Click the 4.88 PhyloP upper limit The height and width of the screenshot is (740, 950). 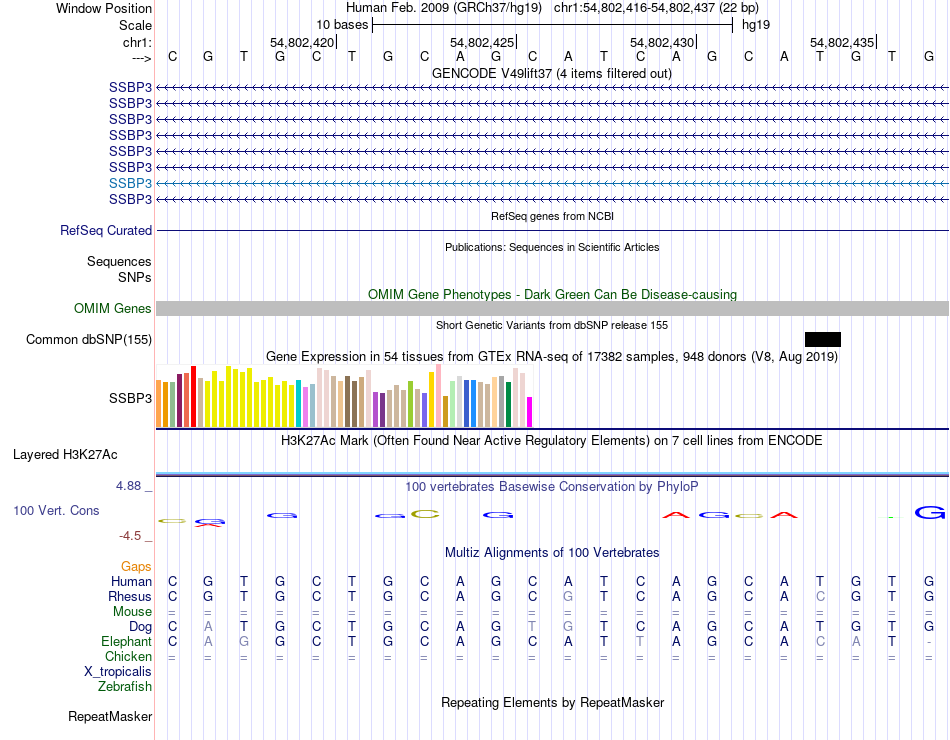pyautogui.click(x=128, y=485)
